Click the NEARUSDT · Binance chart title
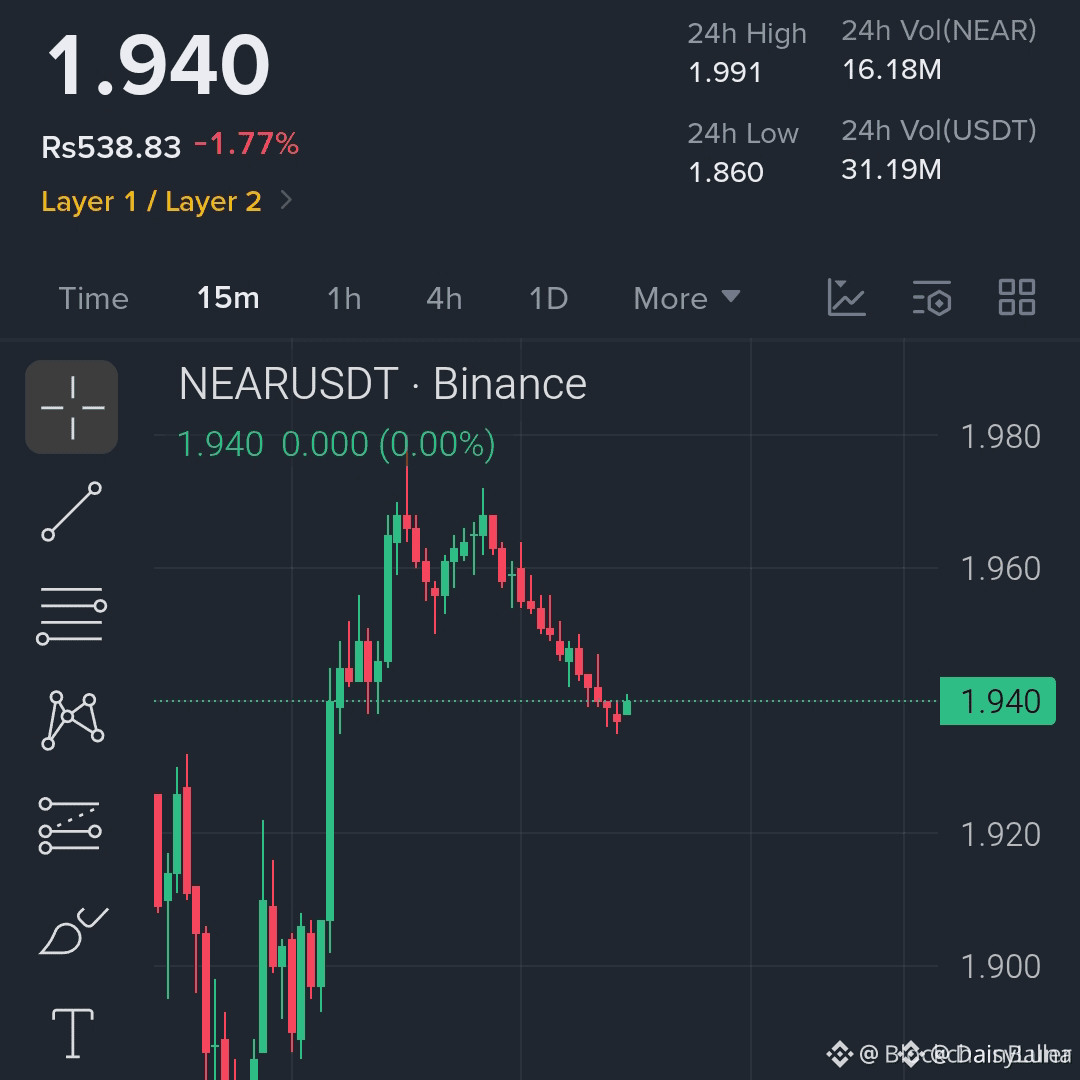 pyautogui.click(x=382, y=384)
